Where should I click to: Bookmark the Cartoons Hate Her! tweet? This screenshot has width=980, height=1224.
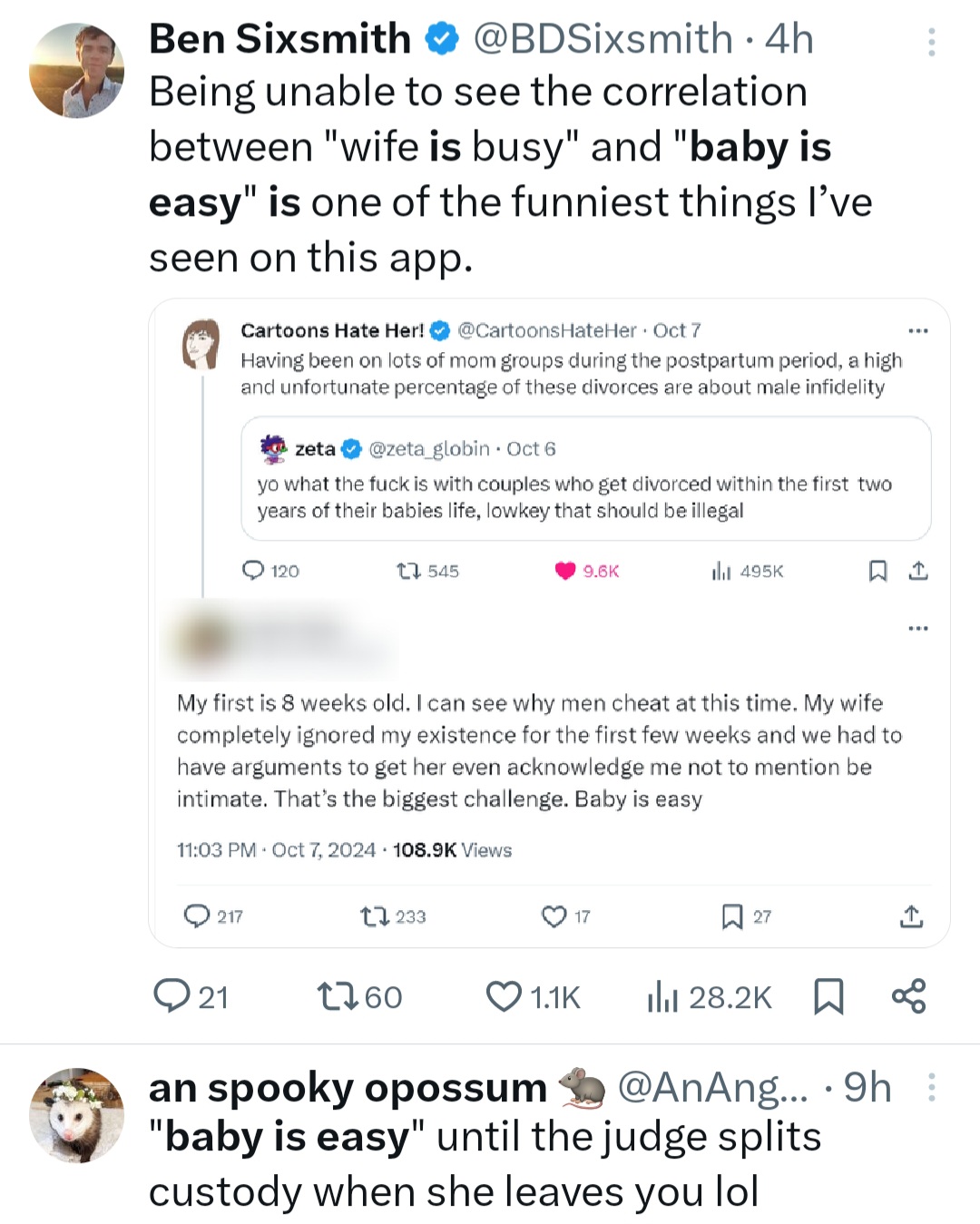coord(877,571)
